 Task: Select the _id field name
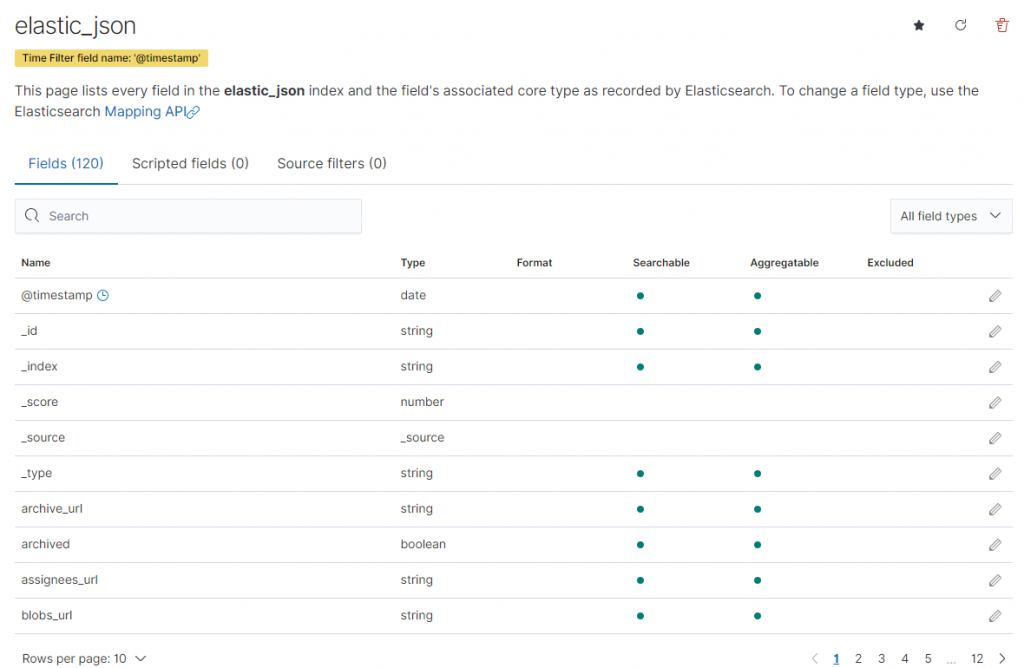click(x=29, y=331)
